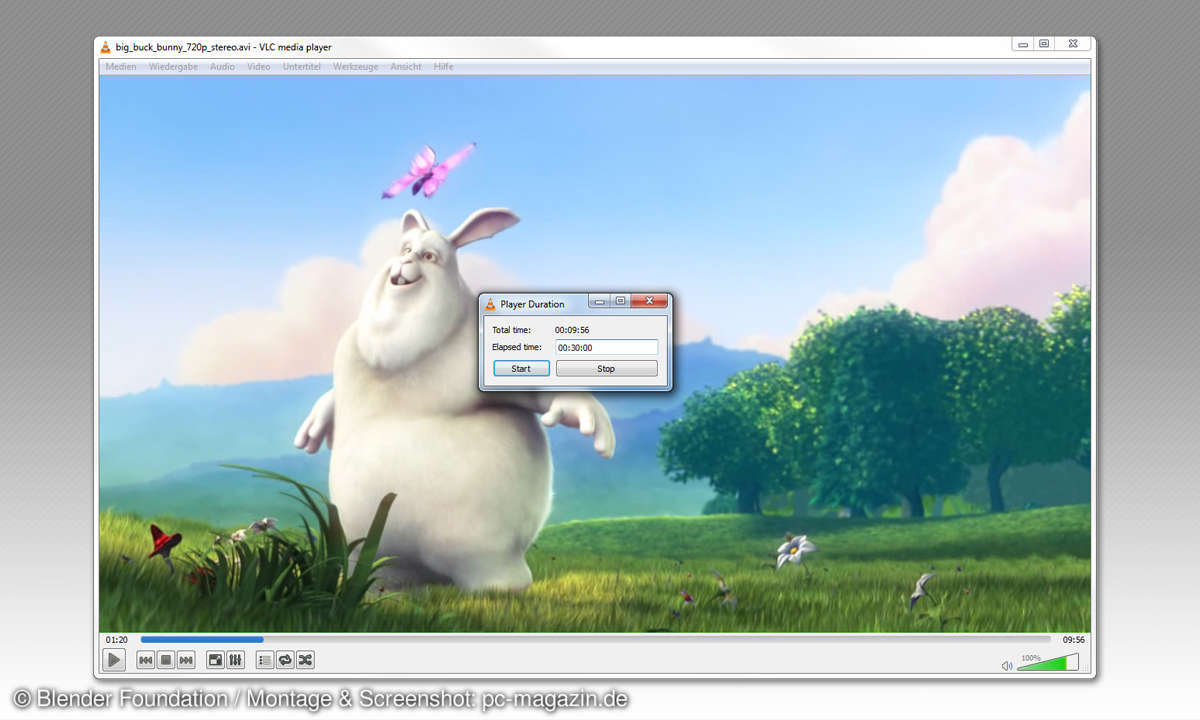Toggle shuffle random playback icon

[x=306, y=660]
